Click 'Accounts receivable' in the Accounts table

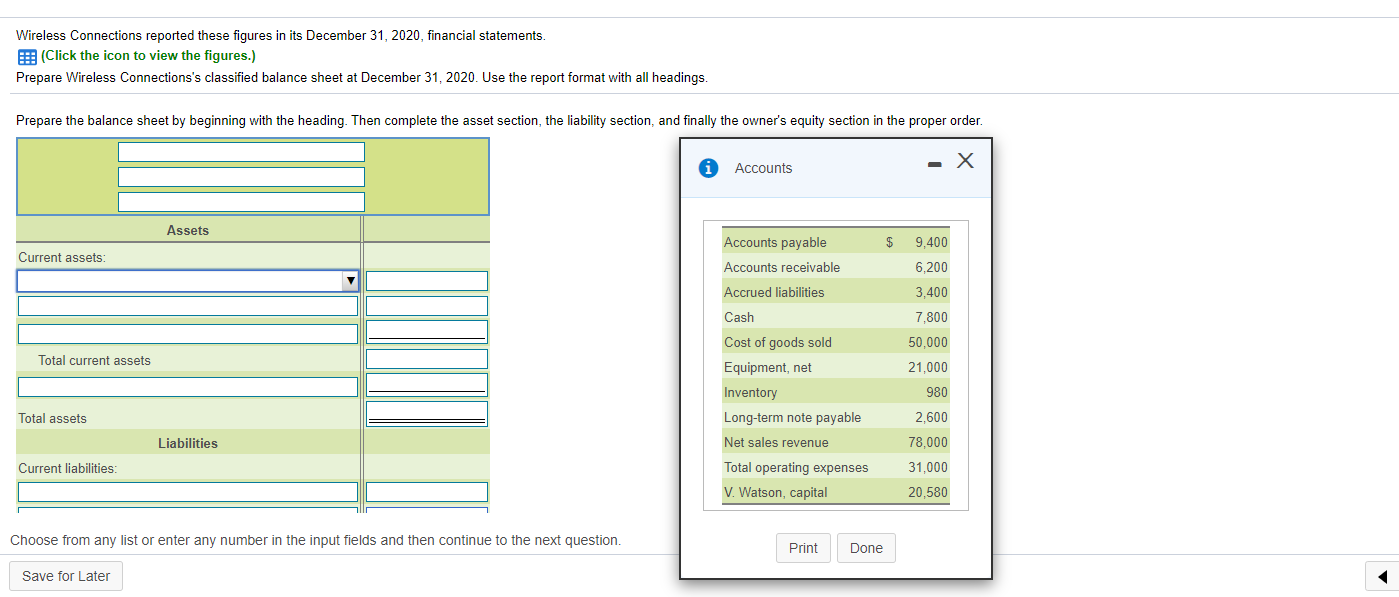[x=782, y=267]
